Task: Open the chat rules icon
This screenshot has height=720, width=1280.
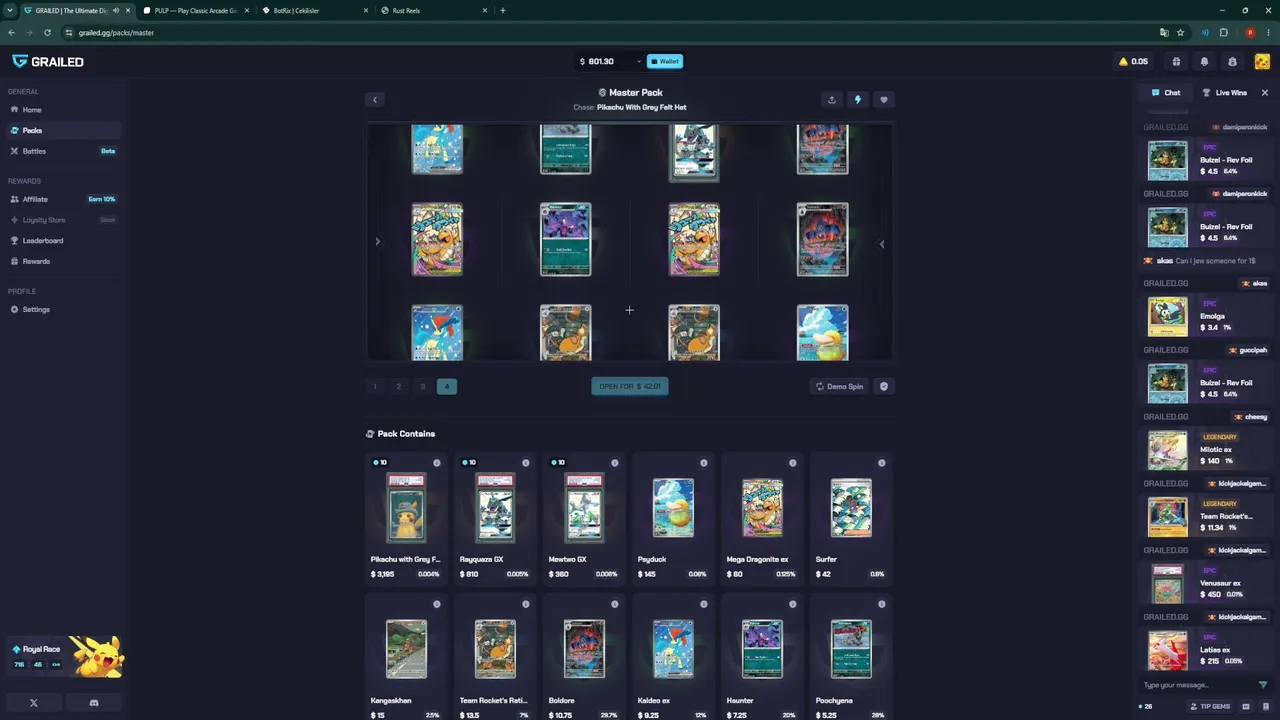Action: pyautogui.click(x=1264, y=706)
